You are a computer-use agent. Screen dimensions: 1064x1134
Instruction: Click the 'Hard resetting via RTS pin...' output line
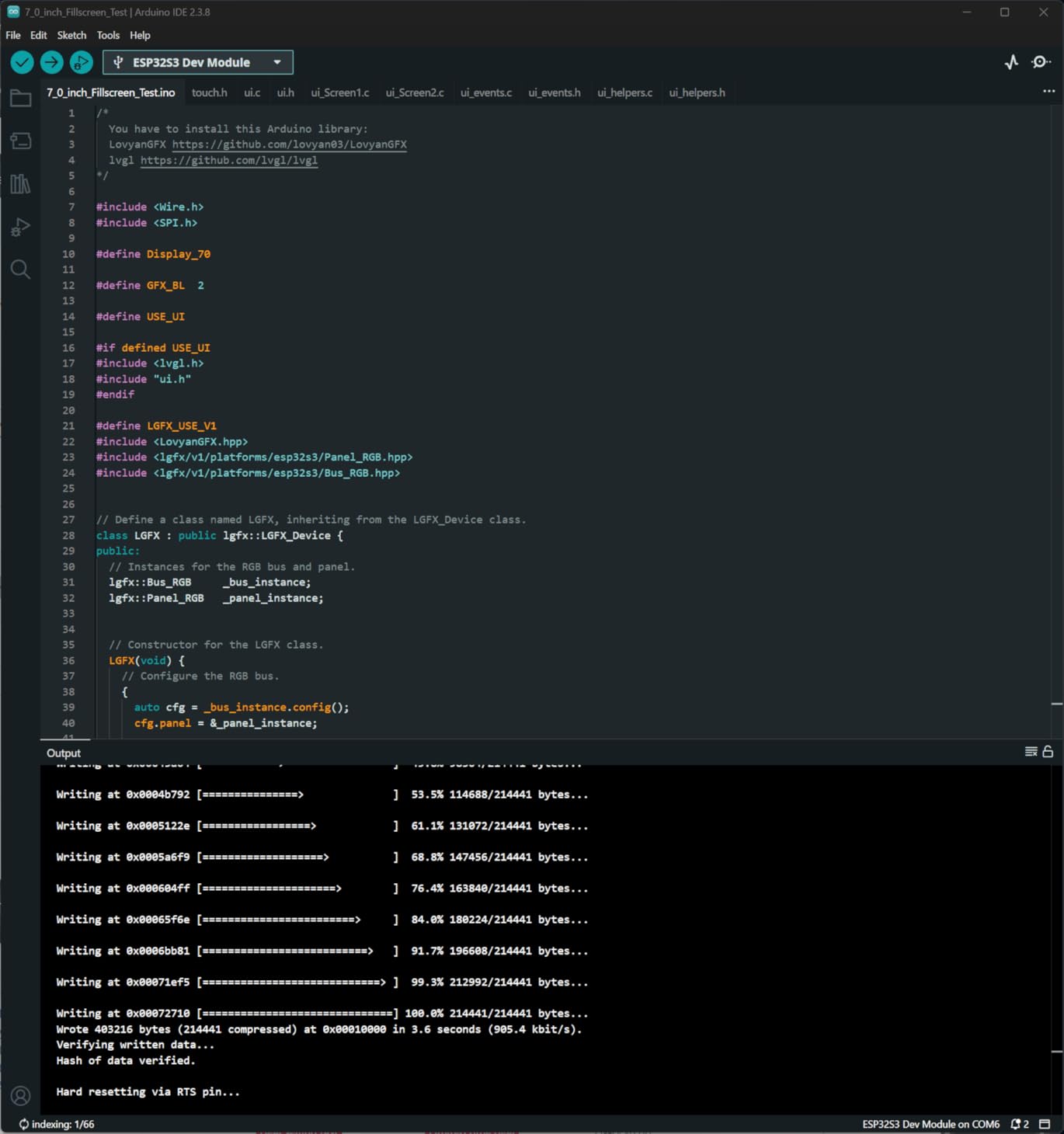148,1091
